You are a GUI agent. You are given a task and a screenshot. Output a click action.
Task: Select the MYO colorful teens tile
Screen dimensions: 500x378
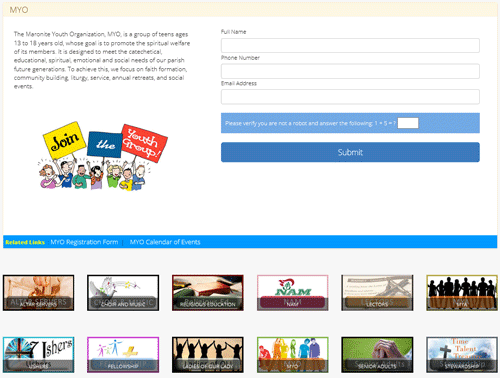click(x=292, y=355)
